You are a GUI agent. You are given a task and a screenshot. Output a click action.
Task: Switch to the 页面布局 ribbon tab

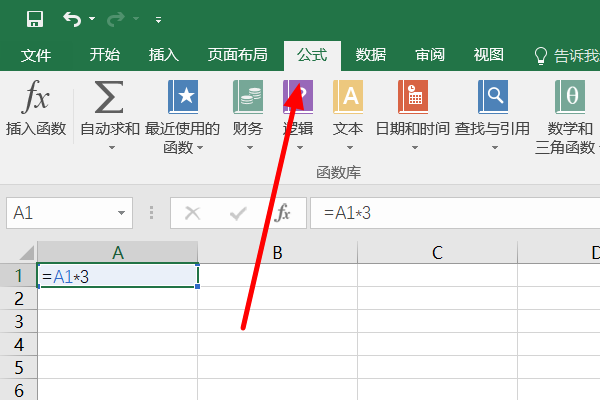(x=238, y=55)
